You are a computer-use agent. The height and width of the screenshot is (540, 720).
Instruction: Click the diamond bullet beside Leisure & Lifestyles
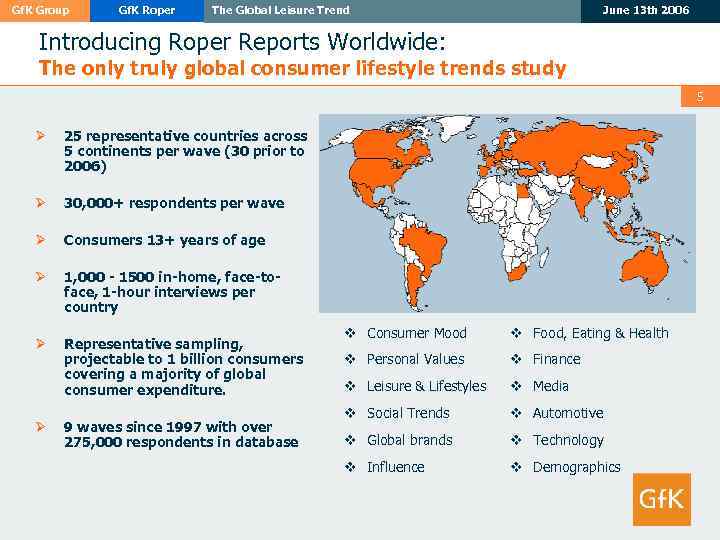pos(350,386)
